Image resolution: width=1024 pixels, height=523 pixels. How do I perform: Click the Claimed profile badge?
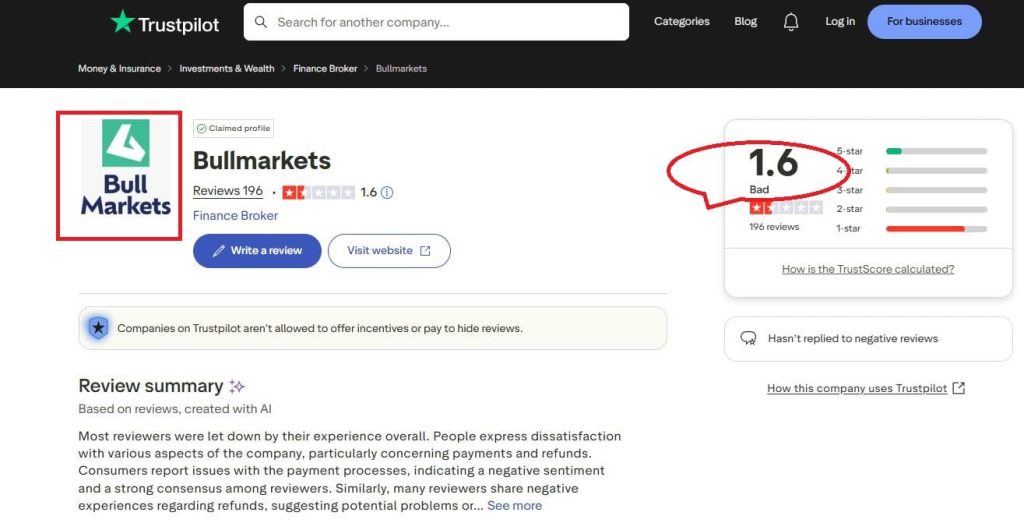pyautogui.click(x=233, y=128)
